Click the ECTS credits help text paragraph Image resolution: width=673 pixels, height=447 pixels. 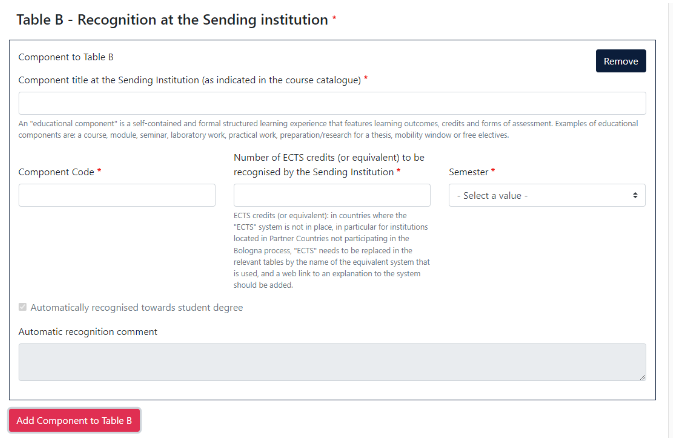pyautogui.click(x=332, y=250)
